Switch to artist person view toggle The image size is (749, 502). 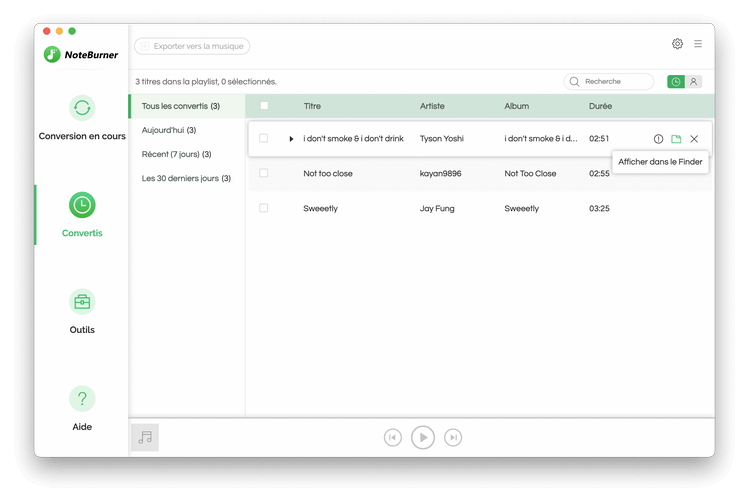pos(694,82)
